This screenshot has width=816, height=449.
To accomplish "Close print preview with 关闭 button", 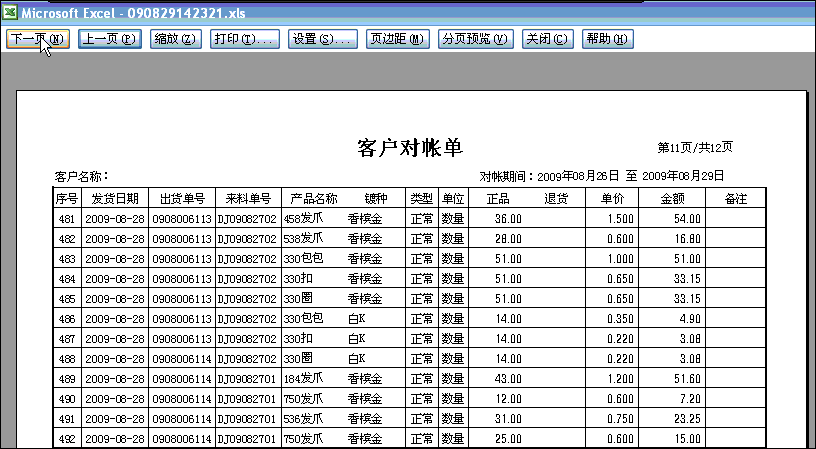I will click(x=547, y=39).
